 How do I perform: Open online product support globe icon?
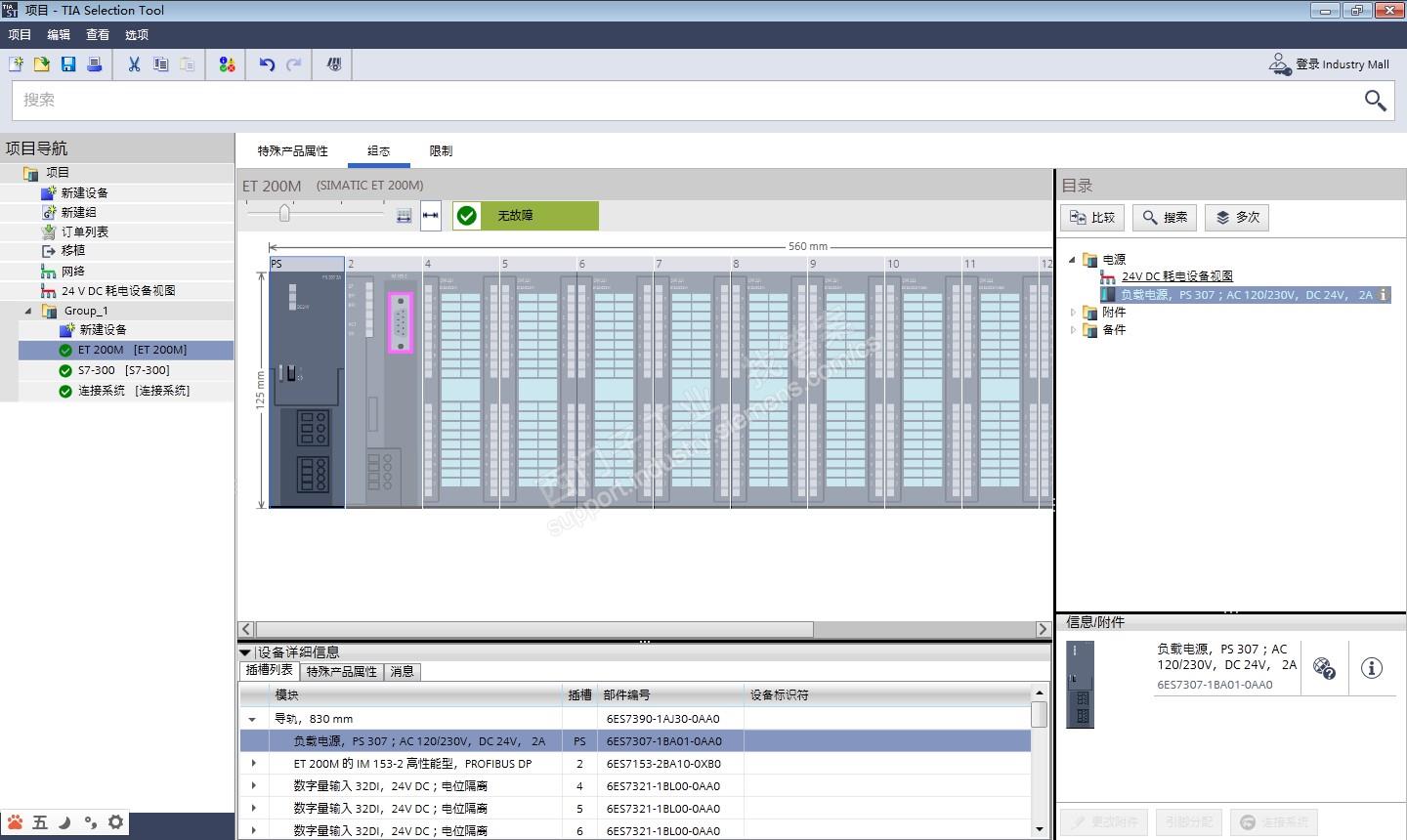[x=1324, y=668]
